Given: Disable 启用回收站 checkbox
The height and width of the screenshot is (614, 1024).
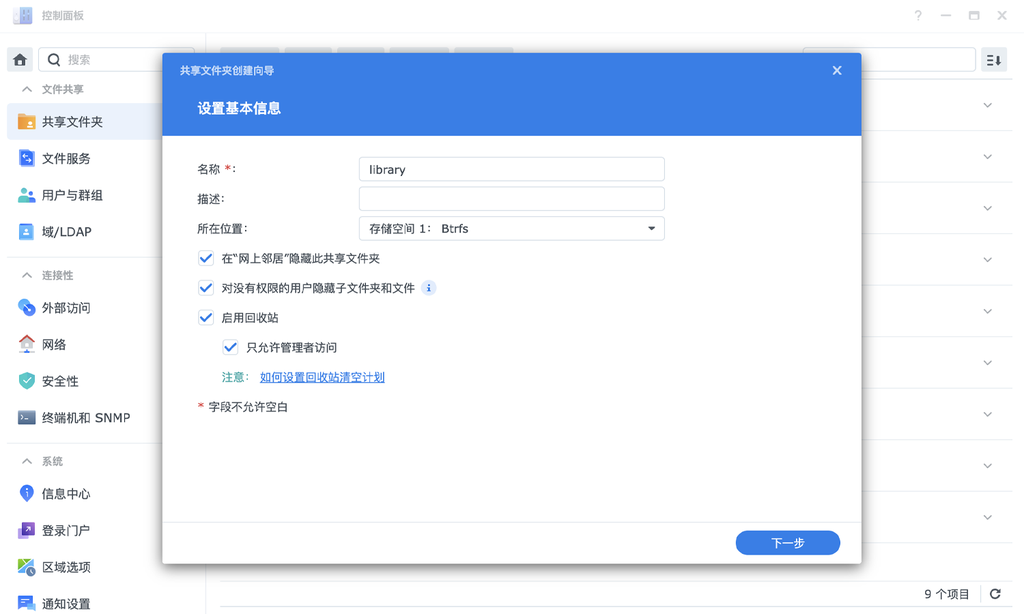Looking at the screenshot, I should click(205, 317).
